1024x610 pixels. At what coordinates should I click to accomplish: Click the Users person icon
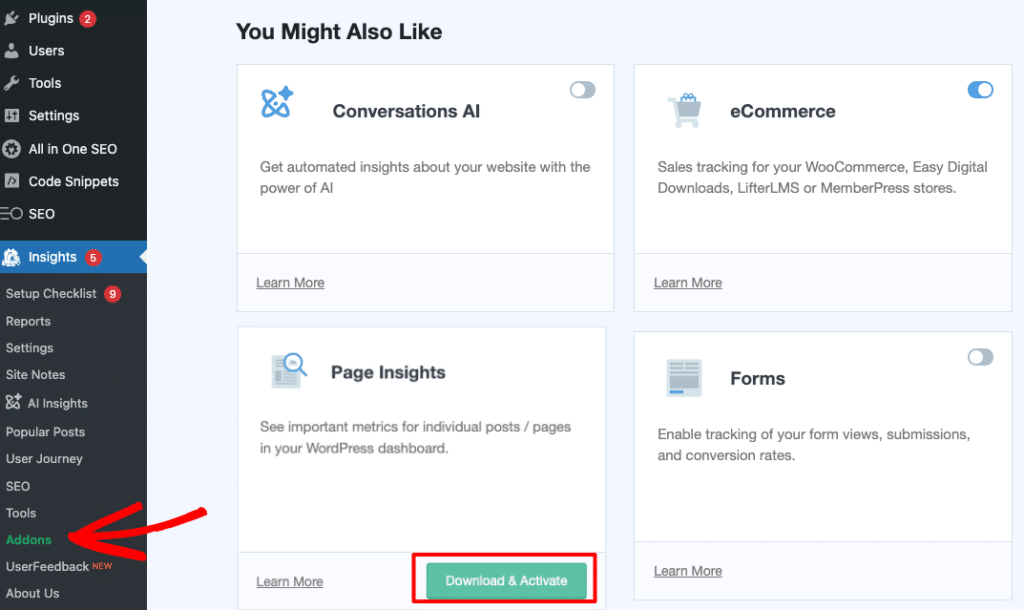point(11,50)
